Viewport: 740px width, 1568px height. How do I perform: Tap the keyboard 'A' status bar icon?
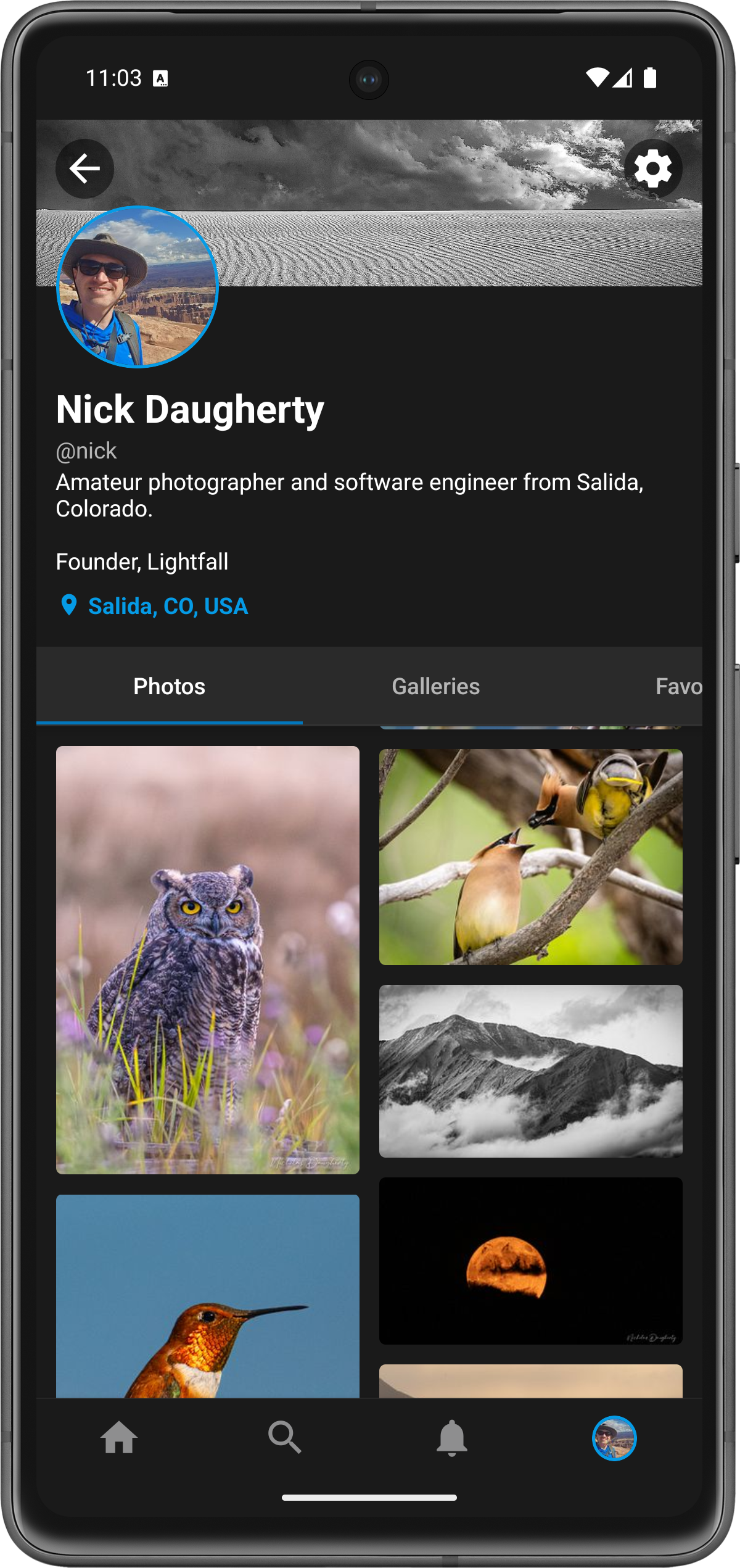(160, 78)
